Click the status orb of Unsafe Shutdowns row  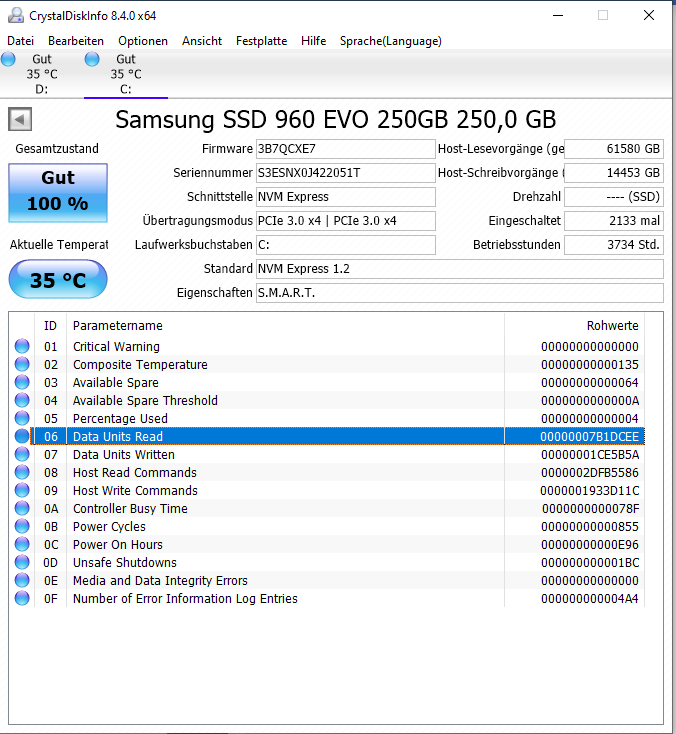click(22, 562)
